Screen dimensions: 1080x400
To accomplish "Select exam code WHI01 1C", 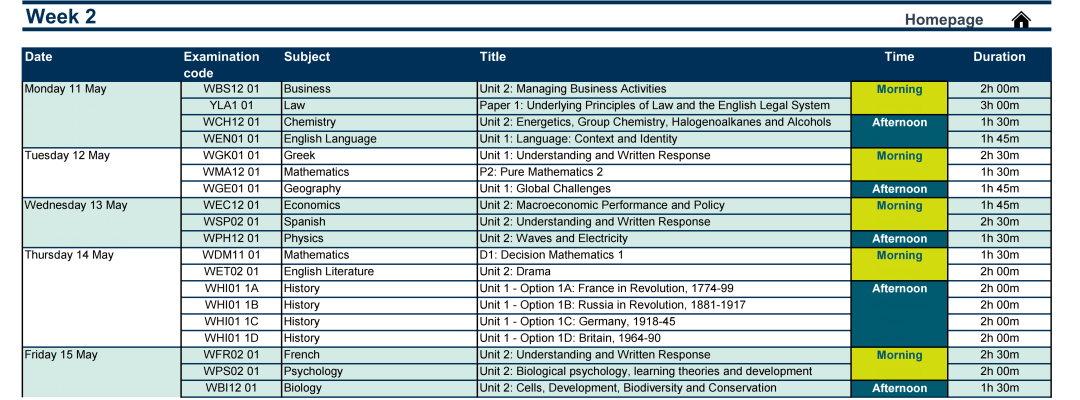I will (231, 321).
